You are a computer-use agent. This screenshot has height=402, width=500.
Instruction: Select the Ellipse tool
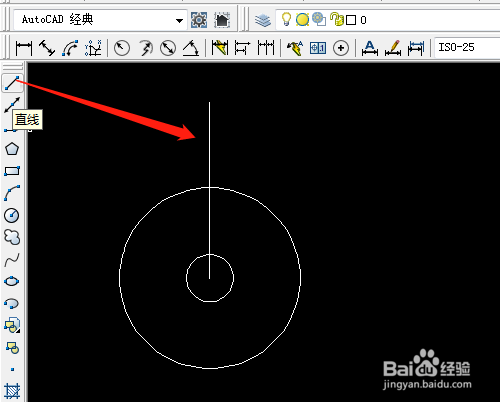pos(12,282)
